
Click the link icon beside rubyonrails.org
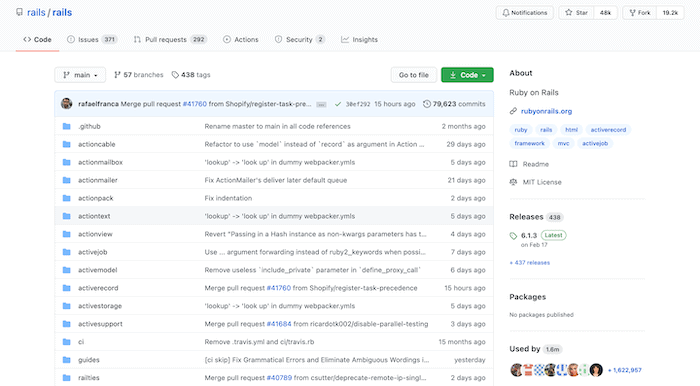[513, 111]
